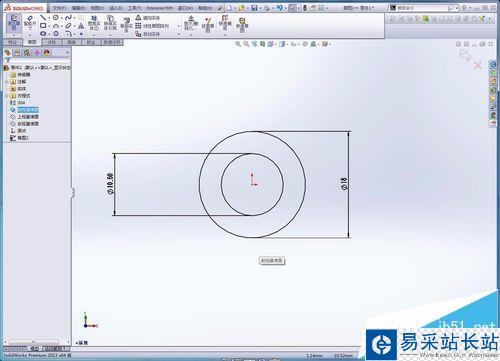500x361 pixels.
Task: Open dropdown arrow next to Save icon
Action: click(260, 8)
